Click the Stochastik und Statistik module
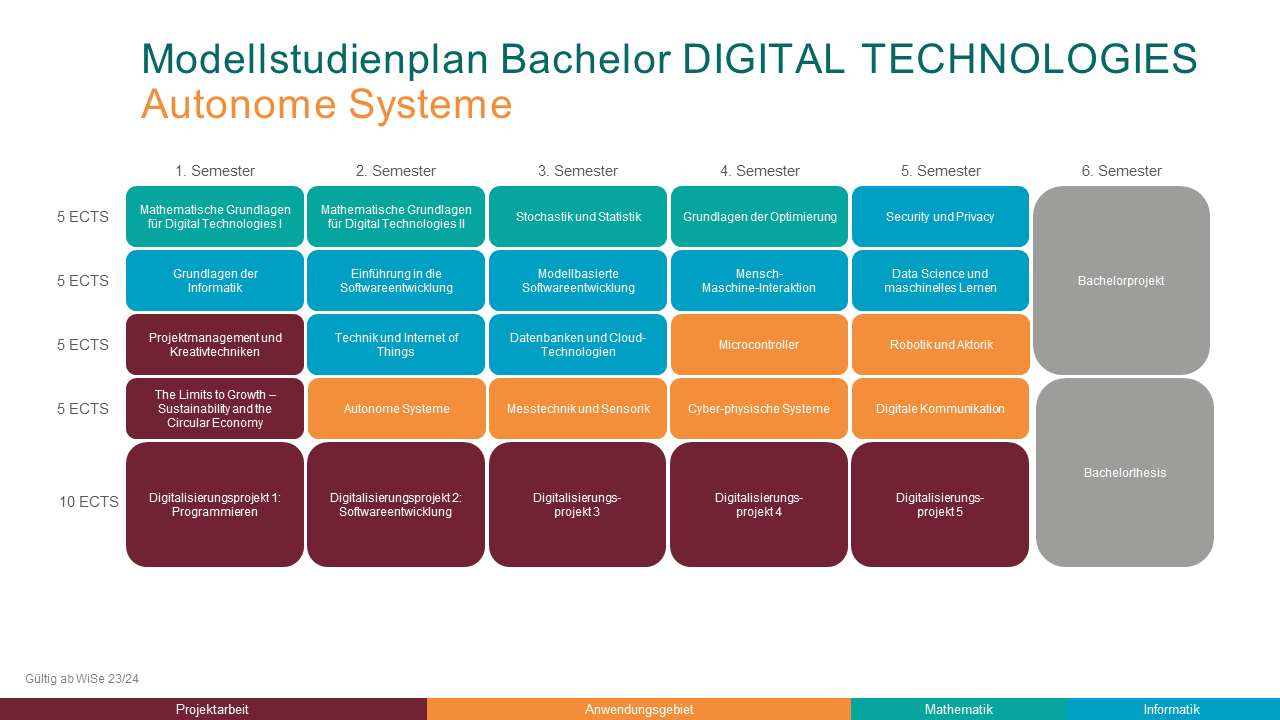 pyautogui.click(x=578, y=216)
